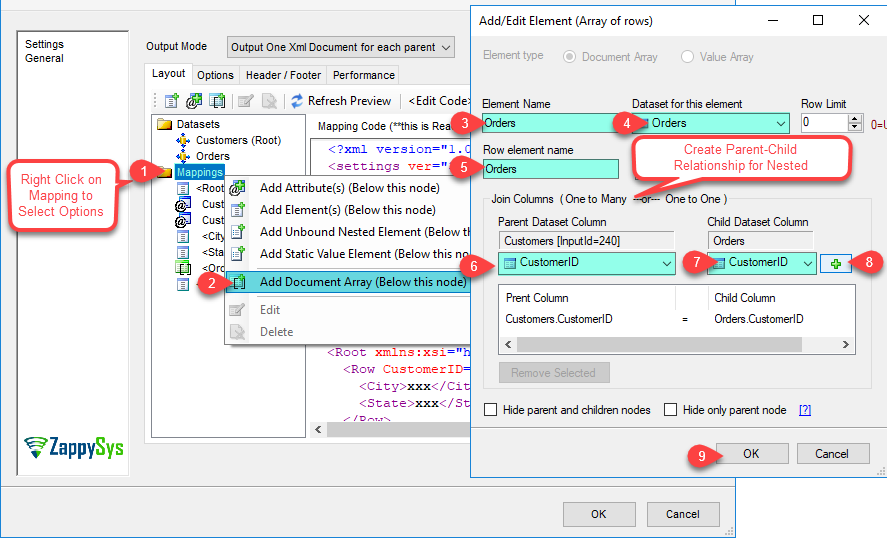
Task: Click the Datasets folder icon
Action: 165,124
